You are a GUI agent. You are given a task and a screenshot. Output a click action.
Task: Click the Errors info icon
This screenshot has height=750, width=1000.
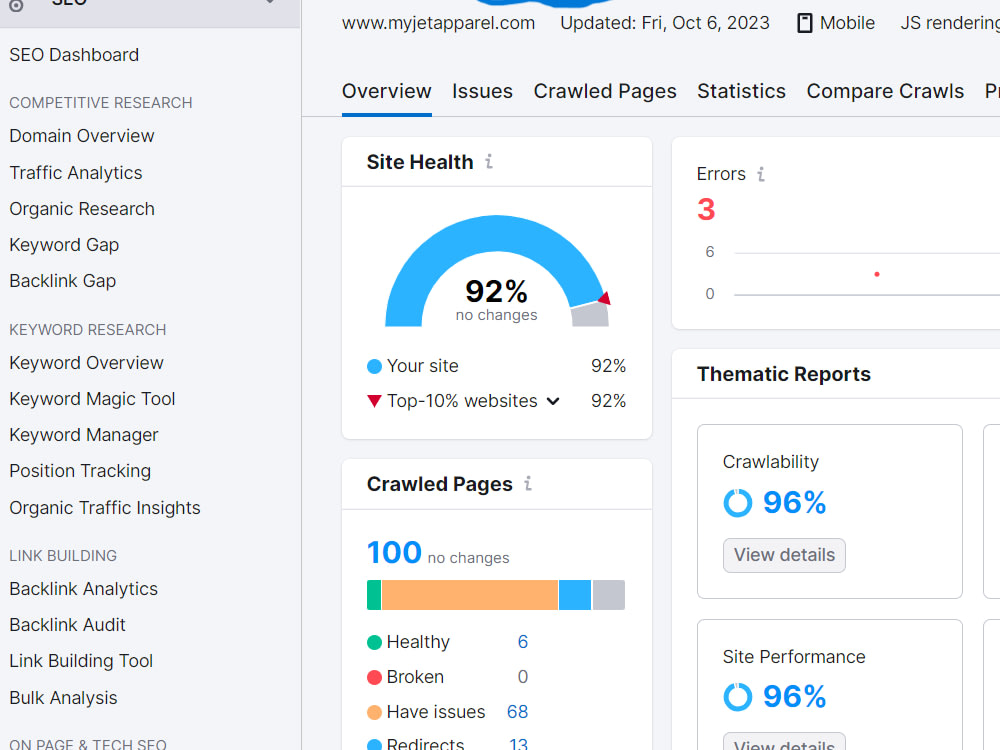click(761, 174)
